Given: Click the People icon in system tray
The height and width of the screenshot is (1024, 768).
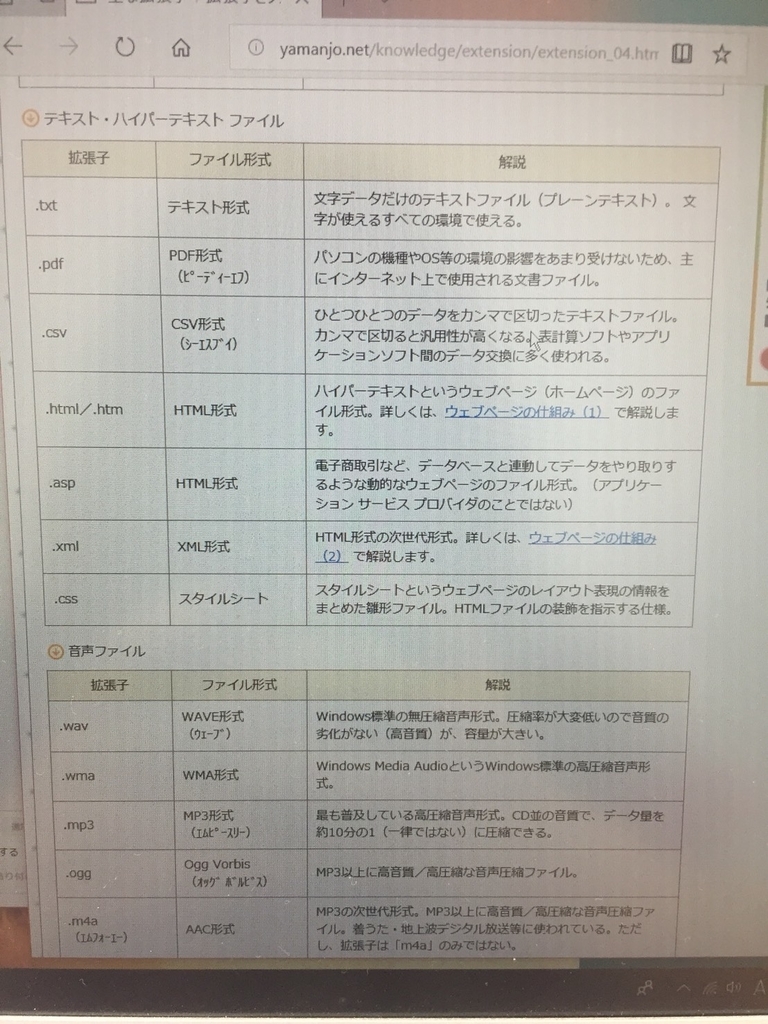Looking at the screenshot, I should [645, 989].
